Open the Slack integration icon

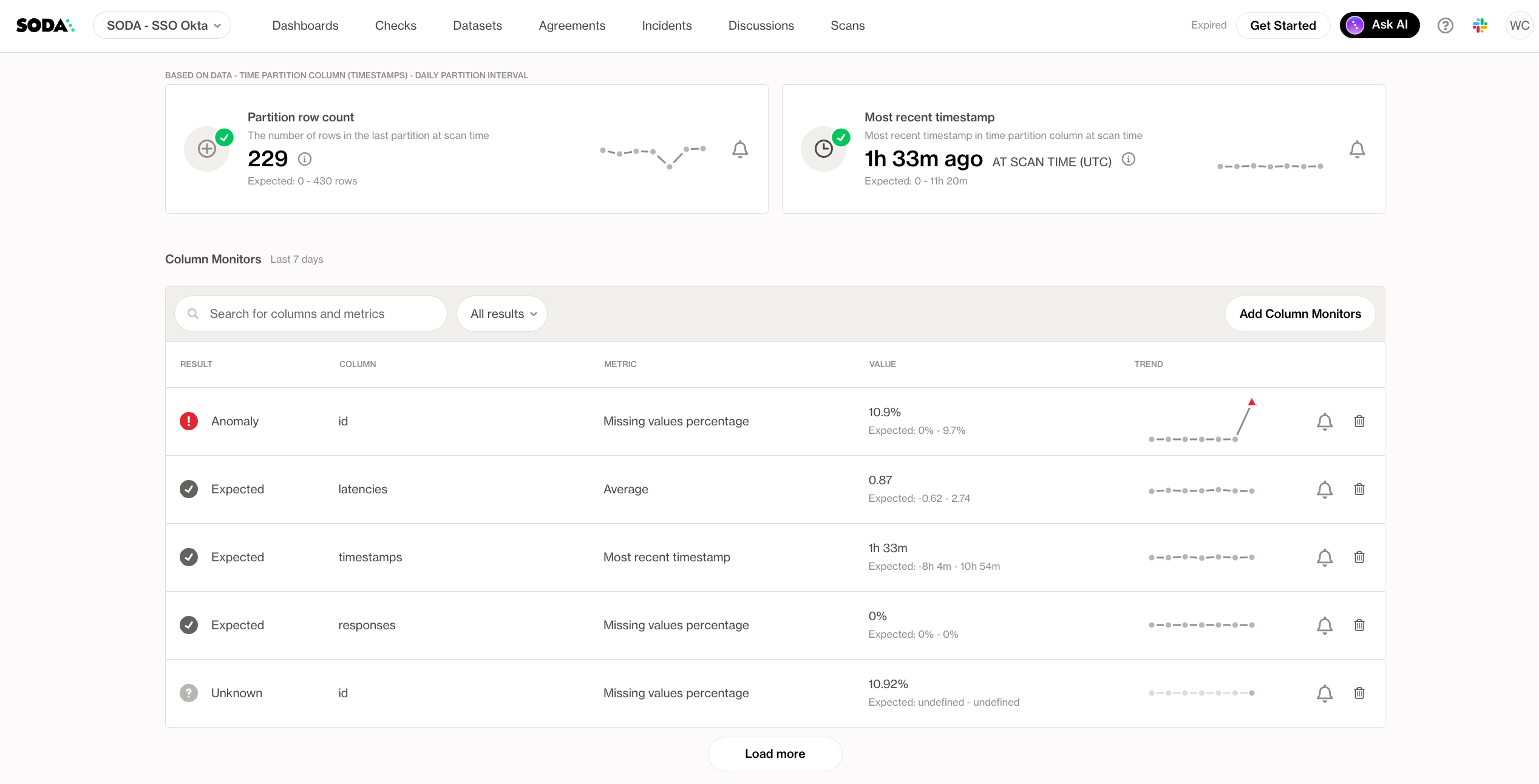[1480, 25]
